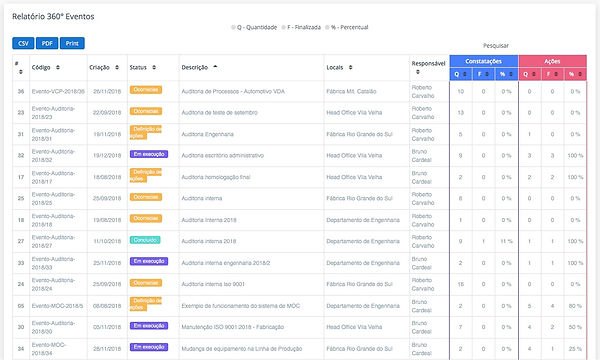Click the Ocorrências status badge of Evento-VCP-2018/36
This screenshot has width=600, height=360.
(146, 90)
